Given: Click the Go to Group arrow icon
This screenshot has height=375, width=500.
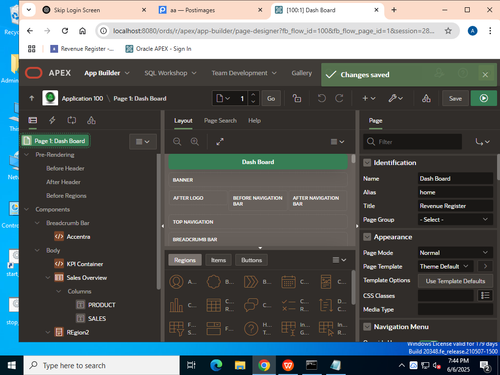Looking at the screenshot, I should coord(482,142).
